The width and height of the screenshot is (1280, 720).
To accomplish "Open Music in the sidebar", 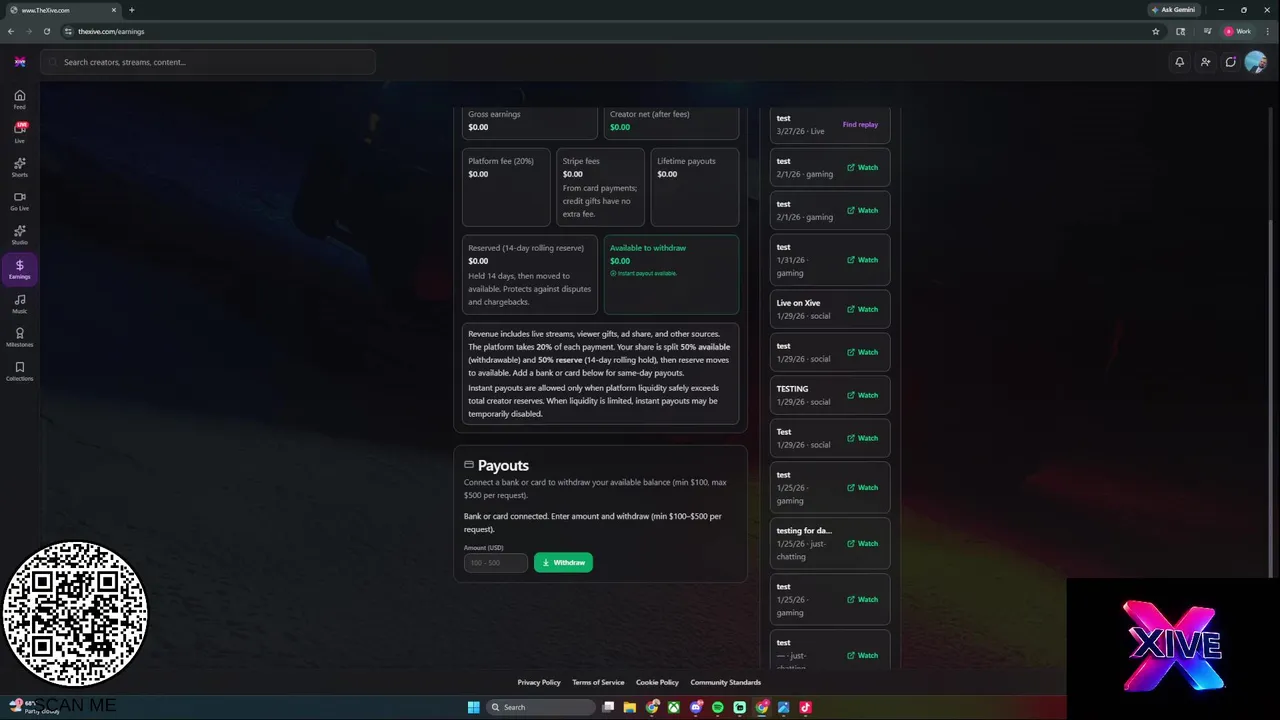I will (19, 303).
